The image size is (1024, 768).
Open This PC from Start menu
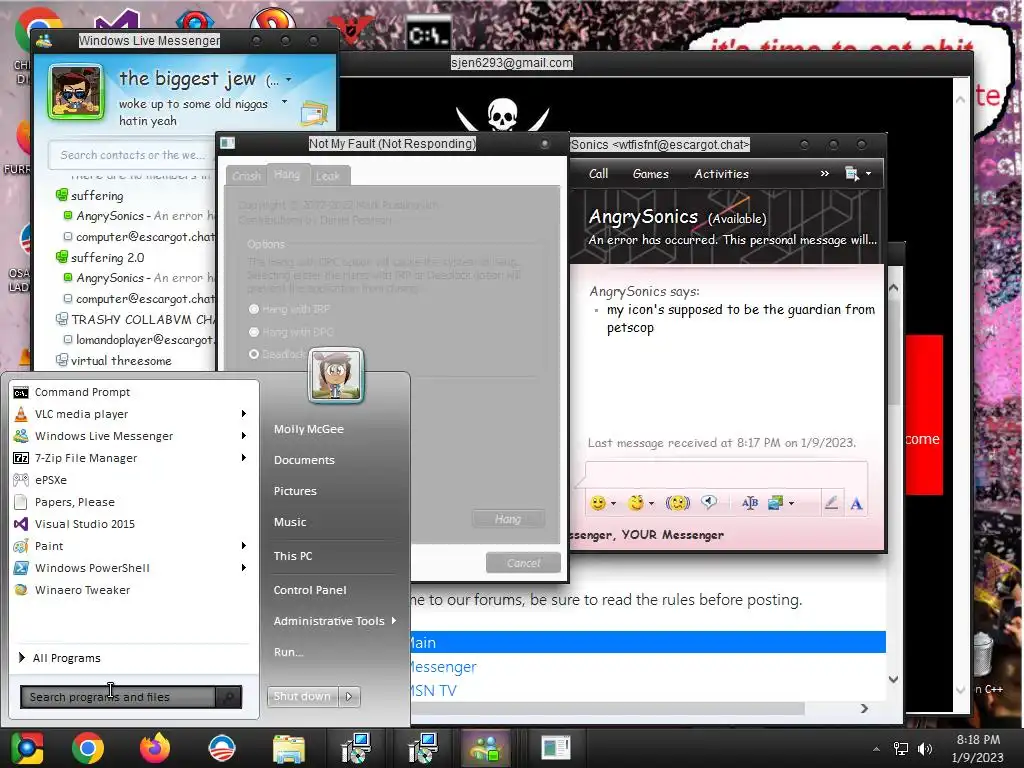click(x=293, y=556)
